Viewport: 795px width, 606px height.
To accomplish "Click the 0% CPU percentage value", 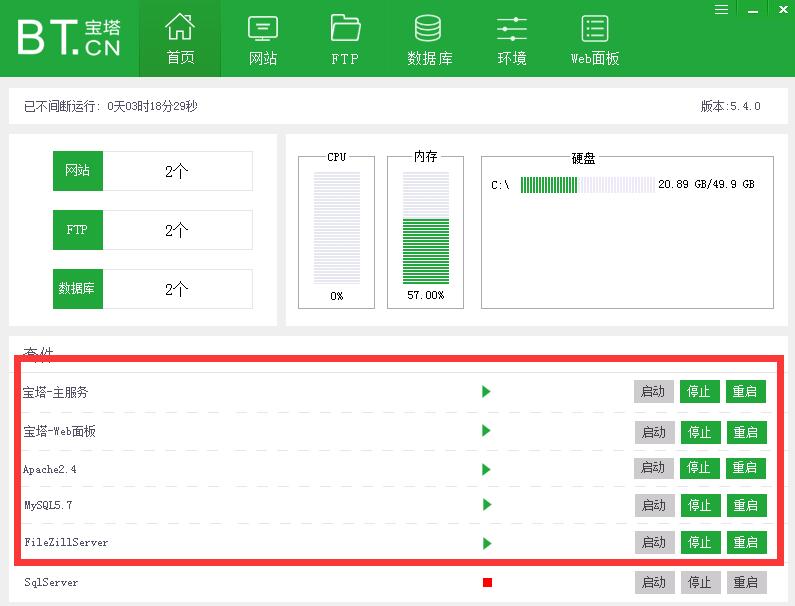I will coord(337,296).
